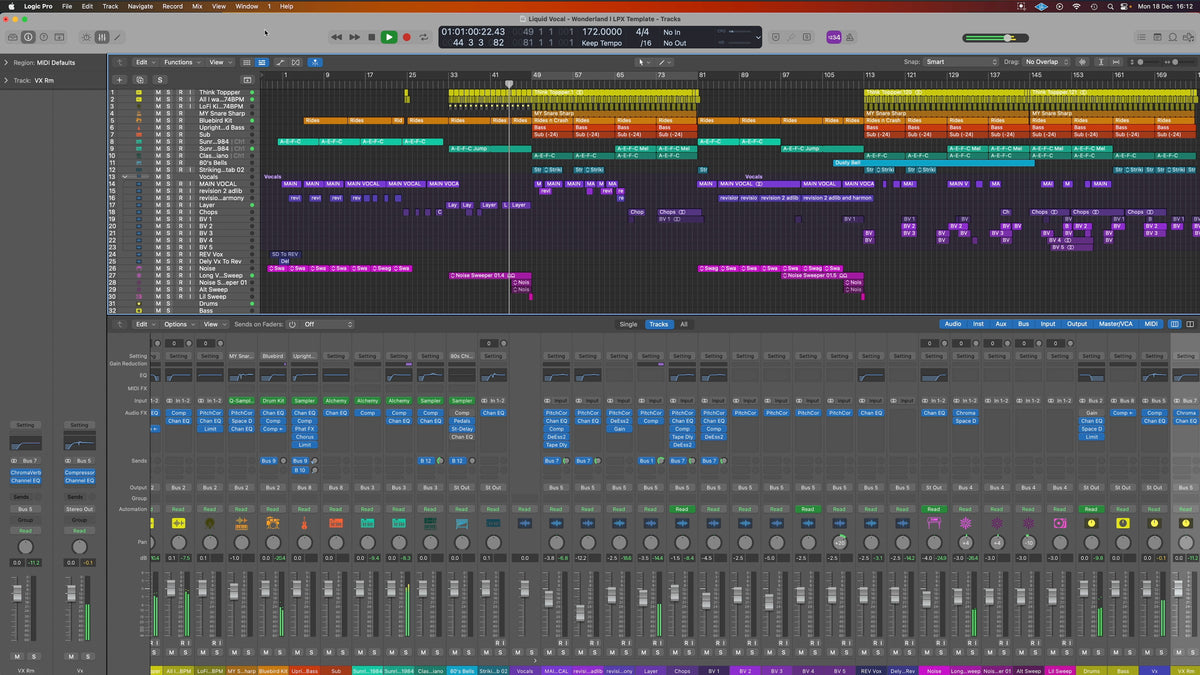The width and height of the screenshot is (1200, 675).
Task: Open the File menu
Action: click(67, 6)
